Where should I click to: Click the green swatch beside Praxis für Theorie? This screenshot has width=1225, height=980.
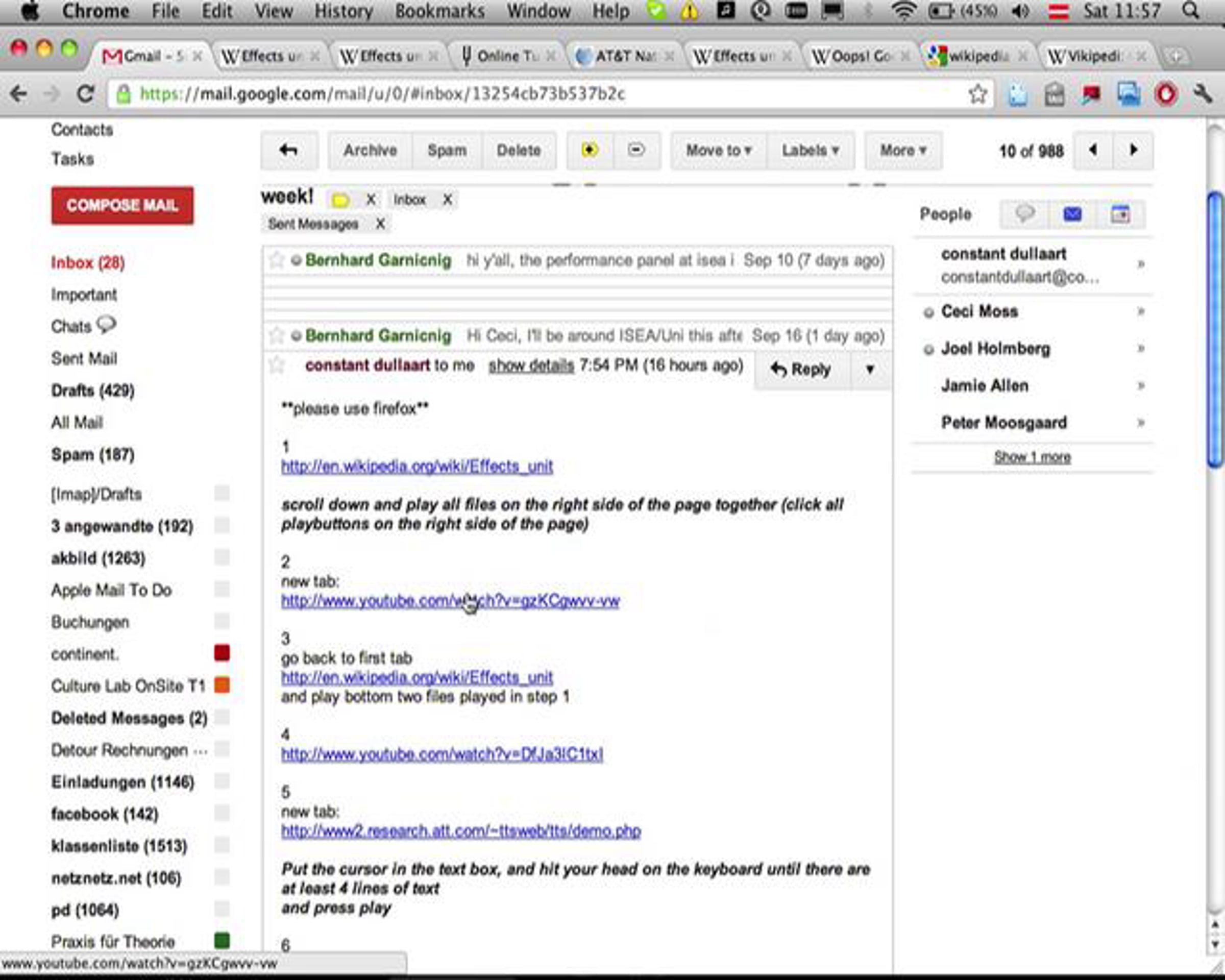[x=222, y=941]
